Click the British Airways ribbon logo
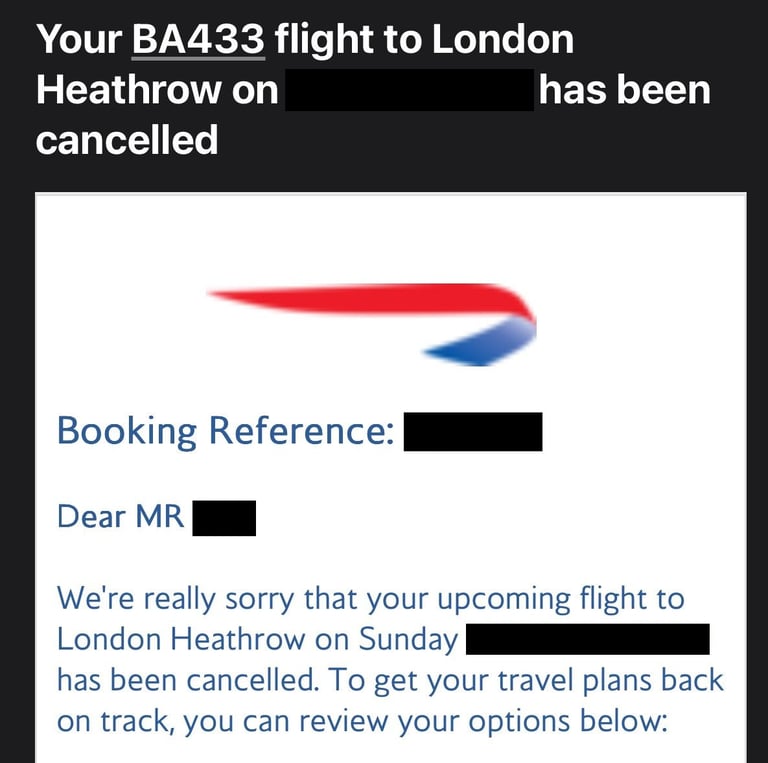Viewport: 768px width, 763px height. point(371,324)
